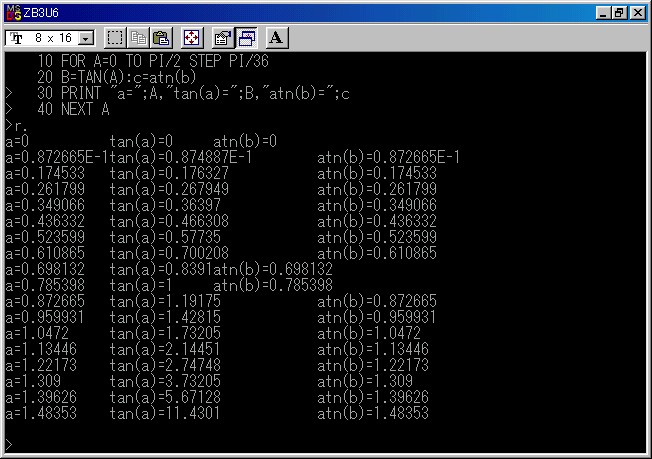This screenshot has height=459, width=652.
Task: Click the value a=0.785398
Action: pos(45,285)
